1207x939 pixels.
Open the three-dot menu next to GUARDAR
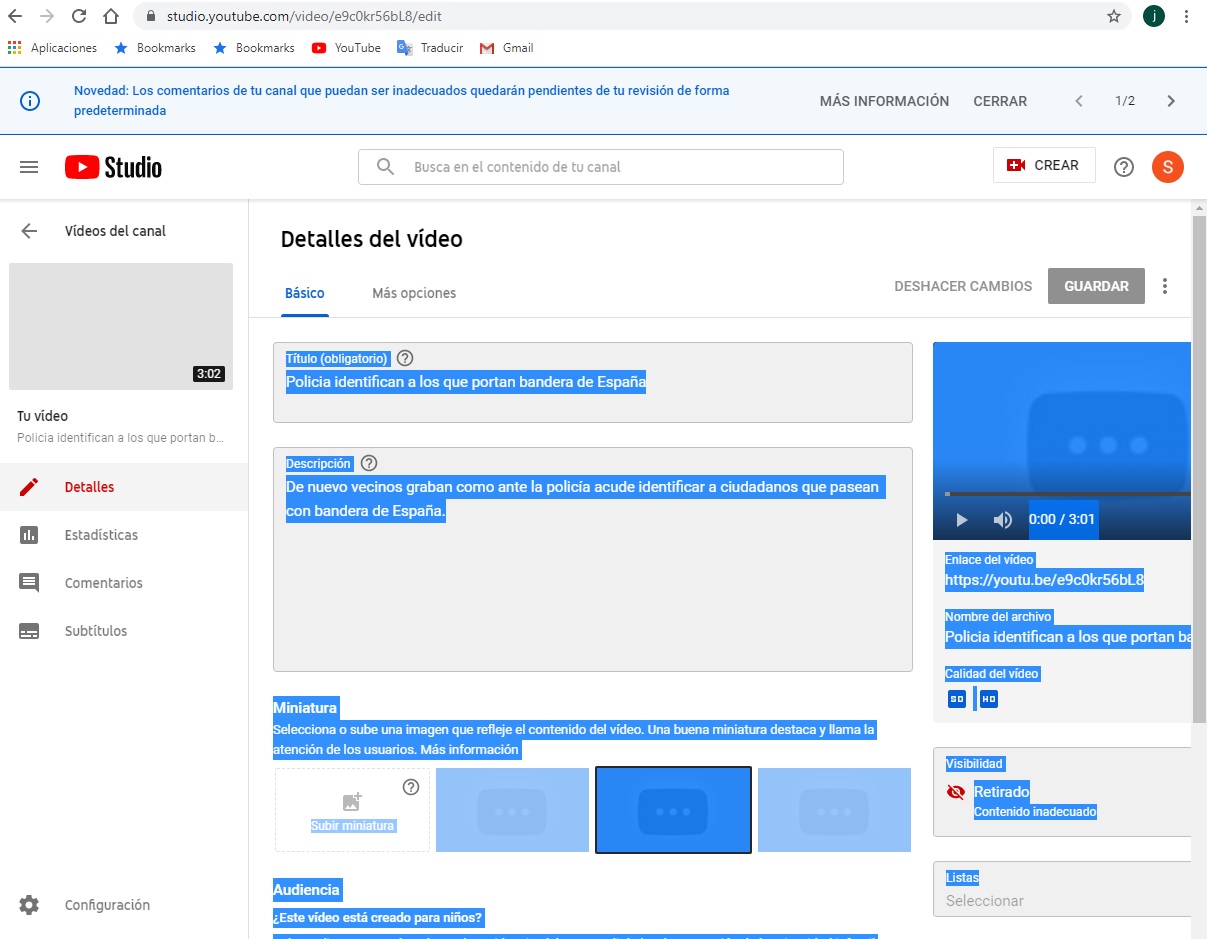[x=1164, y=286]
